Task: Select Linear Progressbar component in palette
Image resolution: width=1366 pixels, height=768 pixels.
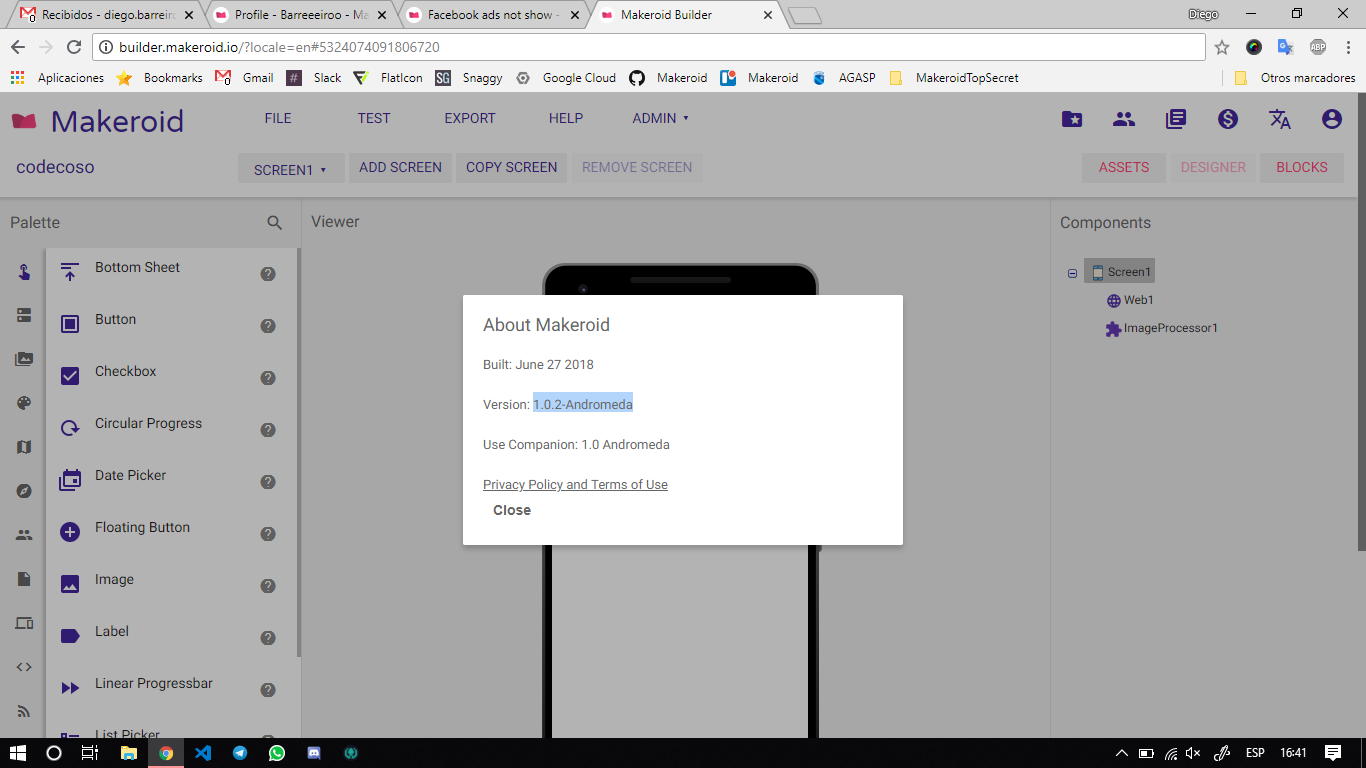Action: (x=154, y=684)
